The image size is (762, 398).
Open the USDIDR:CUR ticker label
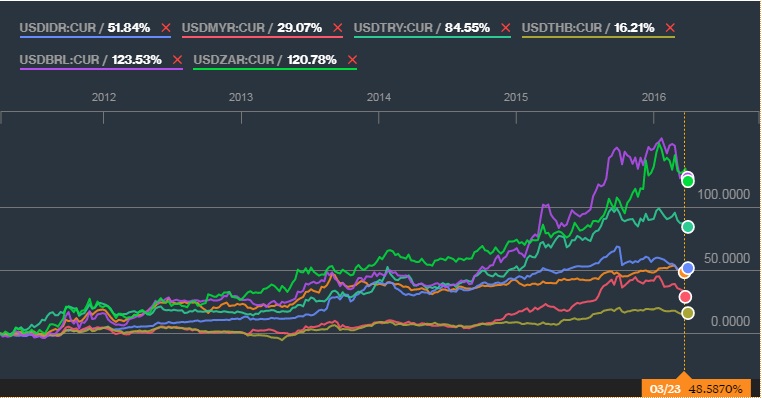[58, 28]
